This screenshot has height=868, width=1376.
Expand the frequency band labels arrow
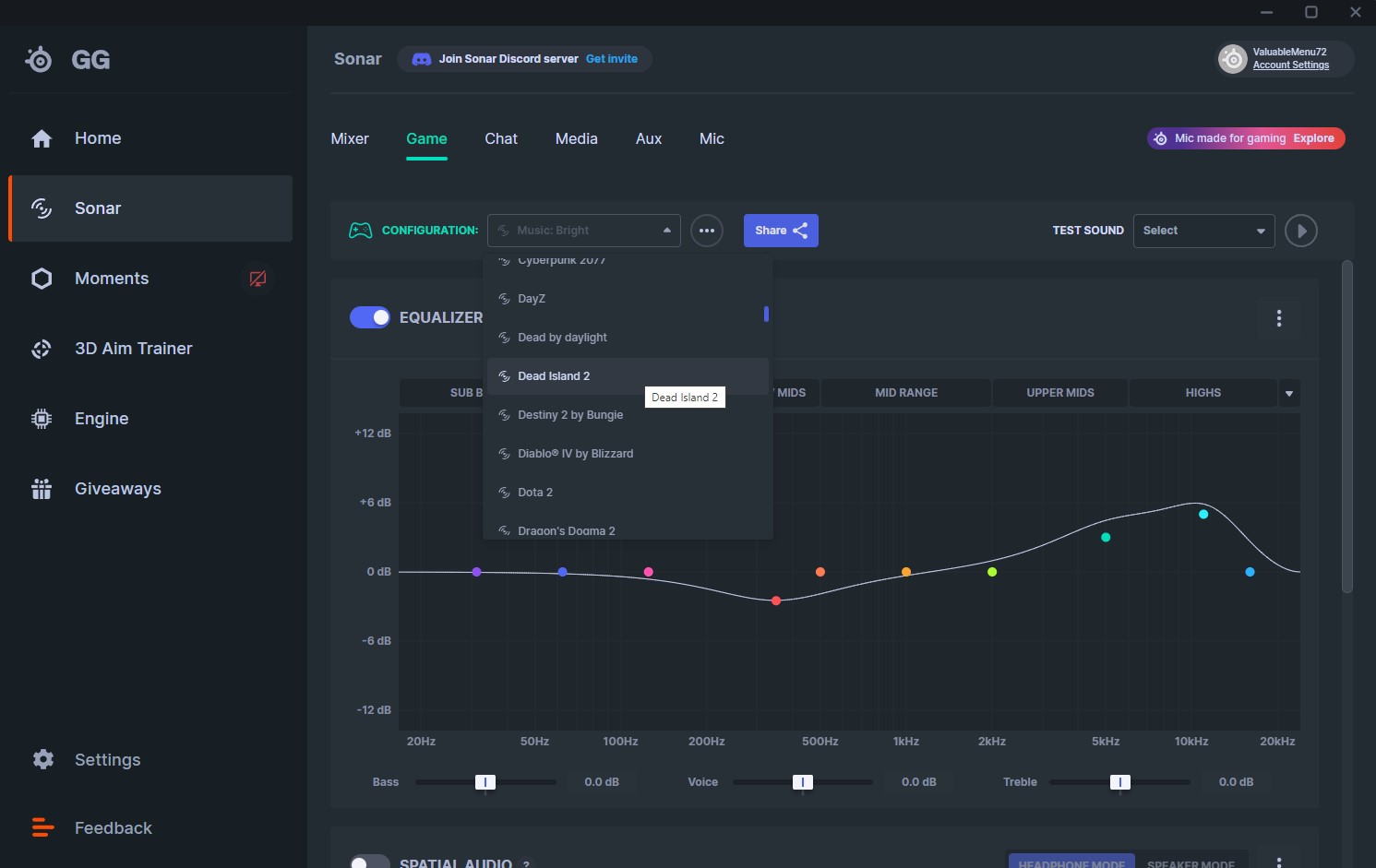pos(1289,393)
